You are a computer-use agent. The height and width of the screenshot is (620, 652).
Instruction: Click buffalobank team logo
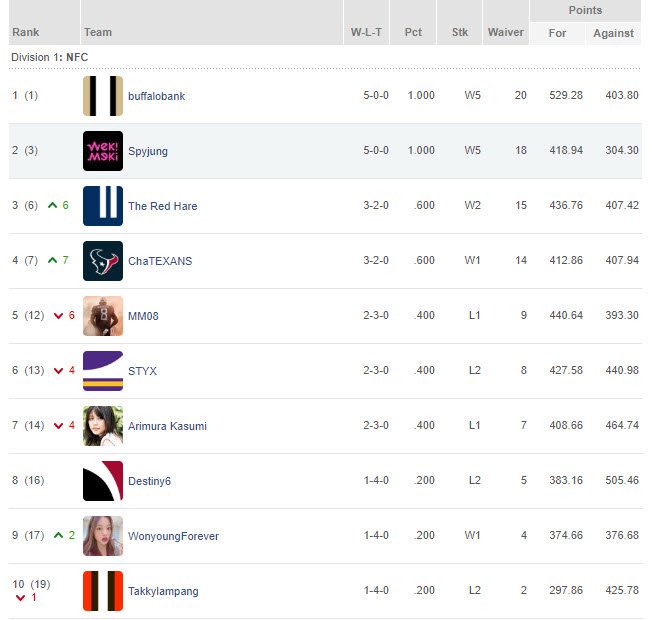click(103, 96)
